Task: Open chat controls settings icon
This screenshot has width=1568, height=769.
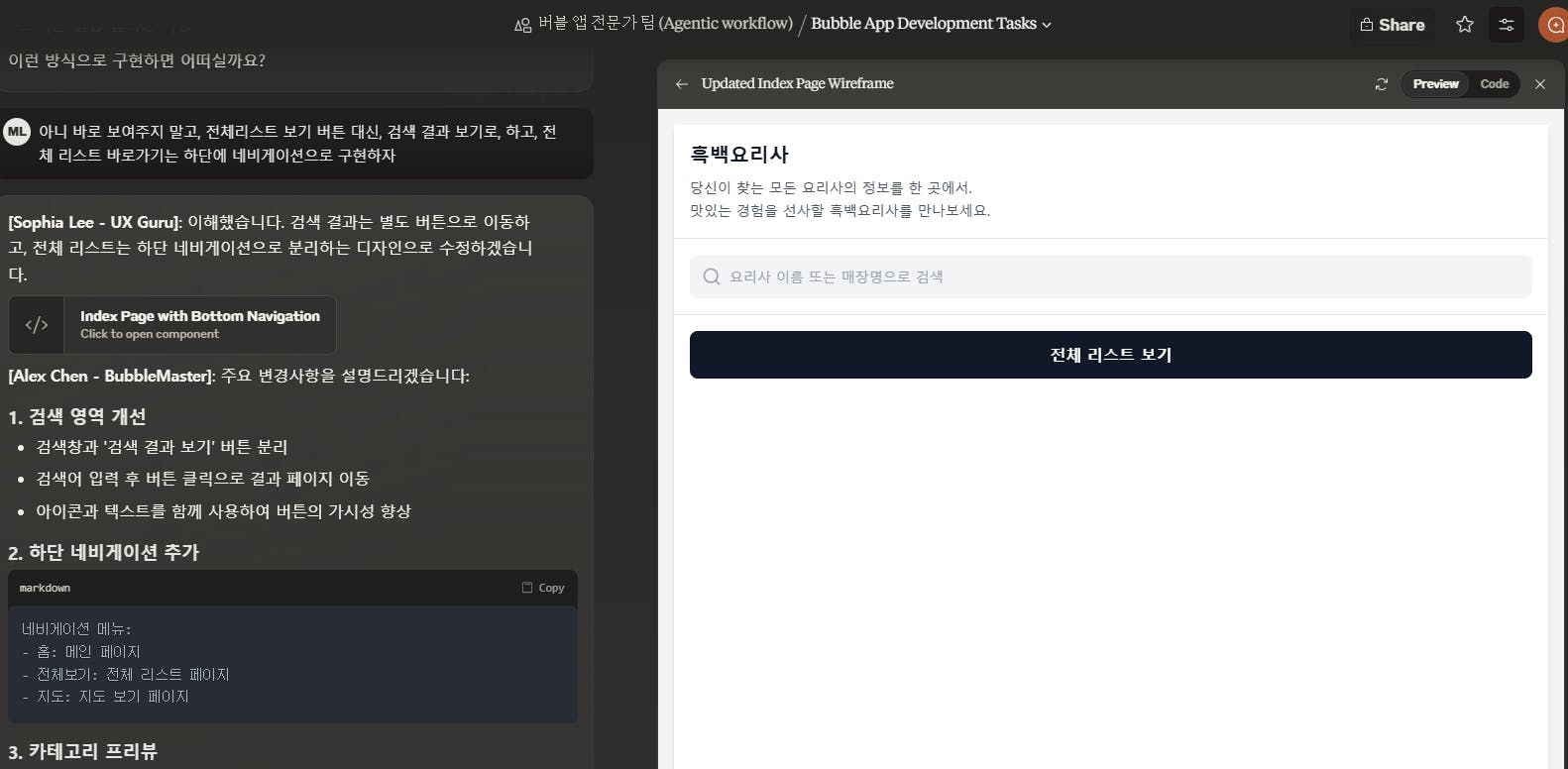Action: [1507, 25]
